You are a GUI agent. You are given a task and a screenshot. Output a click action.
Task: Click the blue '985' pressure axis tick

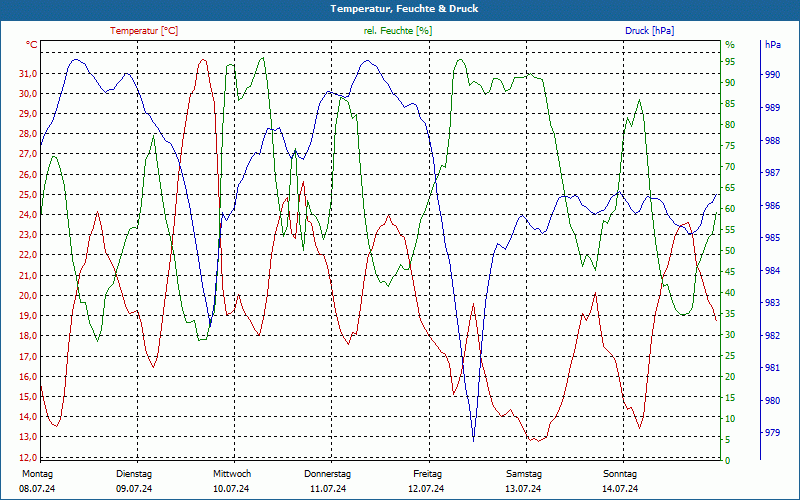click(773, 237)
